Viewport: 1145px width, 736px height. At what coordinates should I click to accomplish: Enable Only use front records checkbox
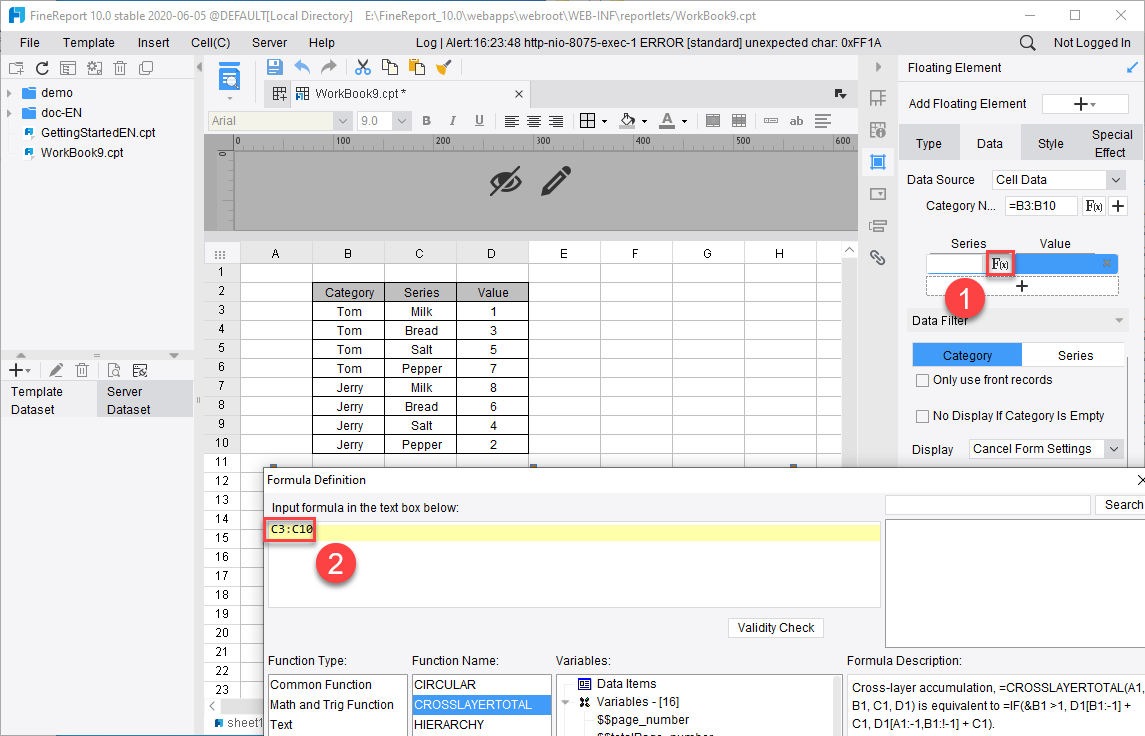tap(922, 380)
